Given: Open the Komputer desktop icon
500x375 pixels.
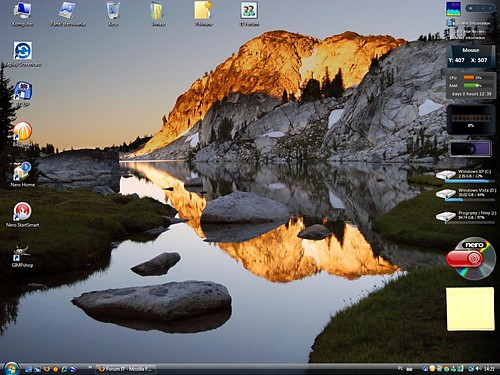Looking at the screenshot, I should (x=22, y=14).
